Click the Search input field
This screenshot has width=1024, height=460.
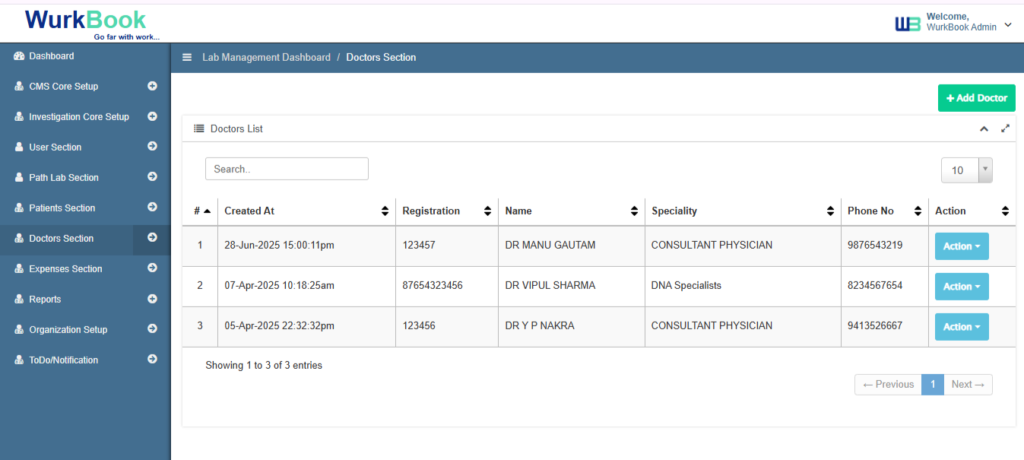pyautogui.click(x=286, y=169)
